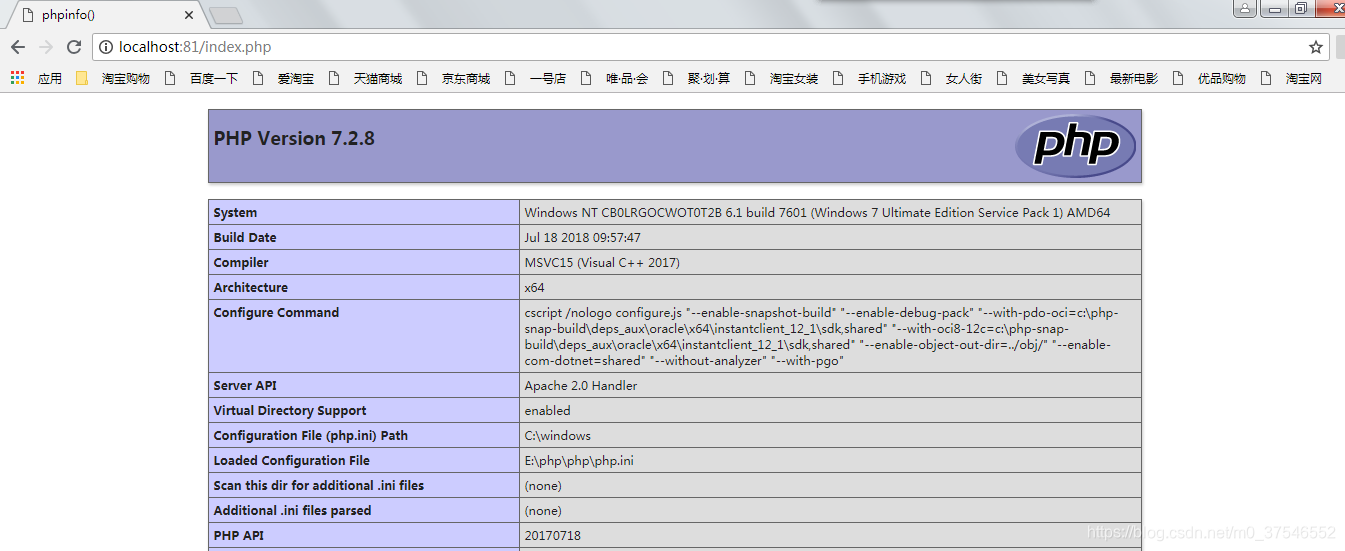Open the 淘宝女装 bookmark
This screenshot has width=1345, height=551.
(x=781, y=78)
